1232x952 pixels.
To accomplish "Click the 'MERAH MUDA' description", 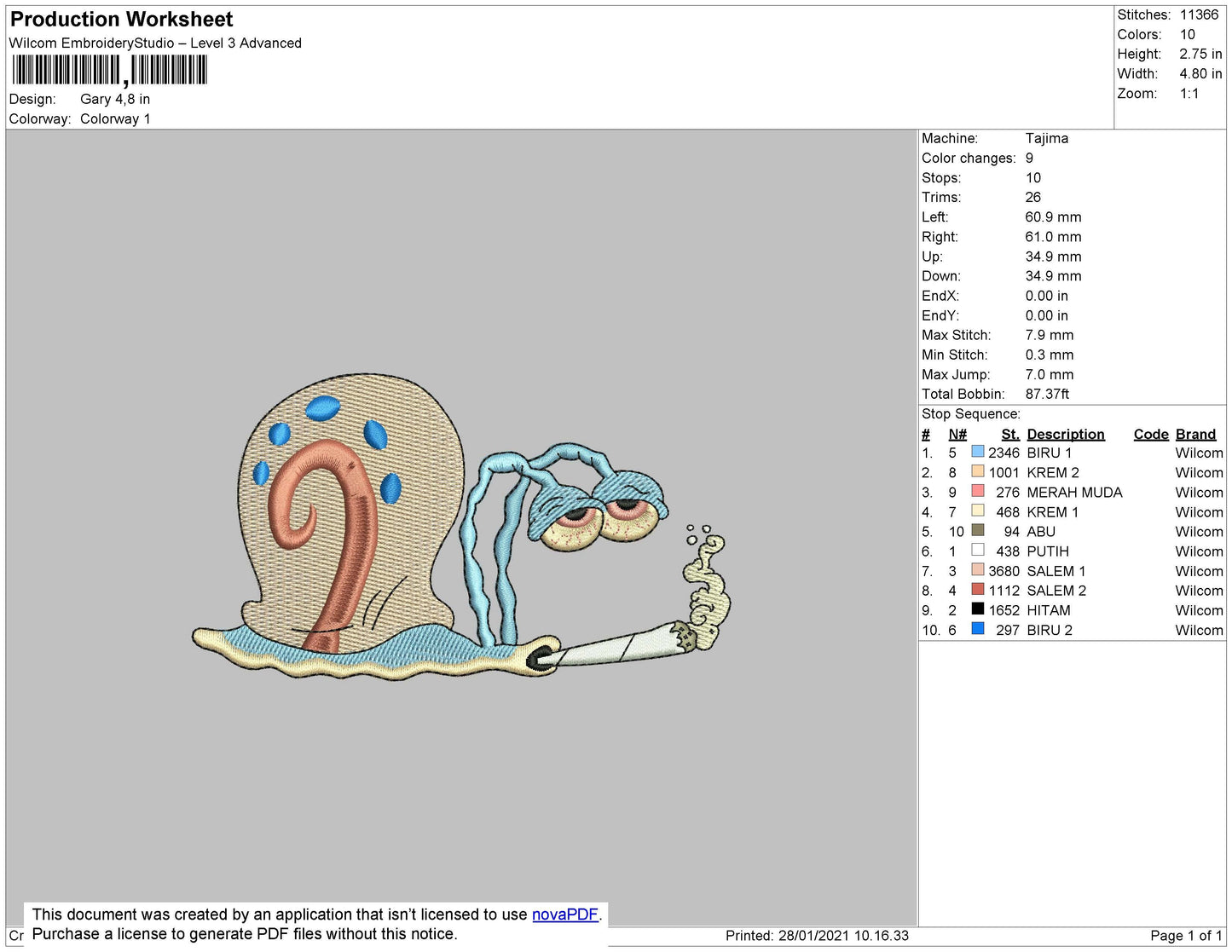I will [x=1074, y=492].
